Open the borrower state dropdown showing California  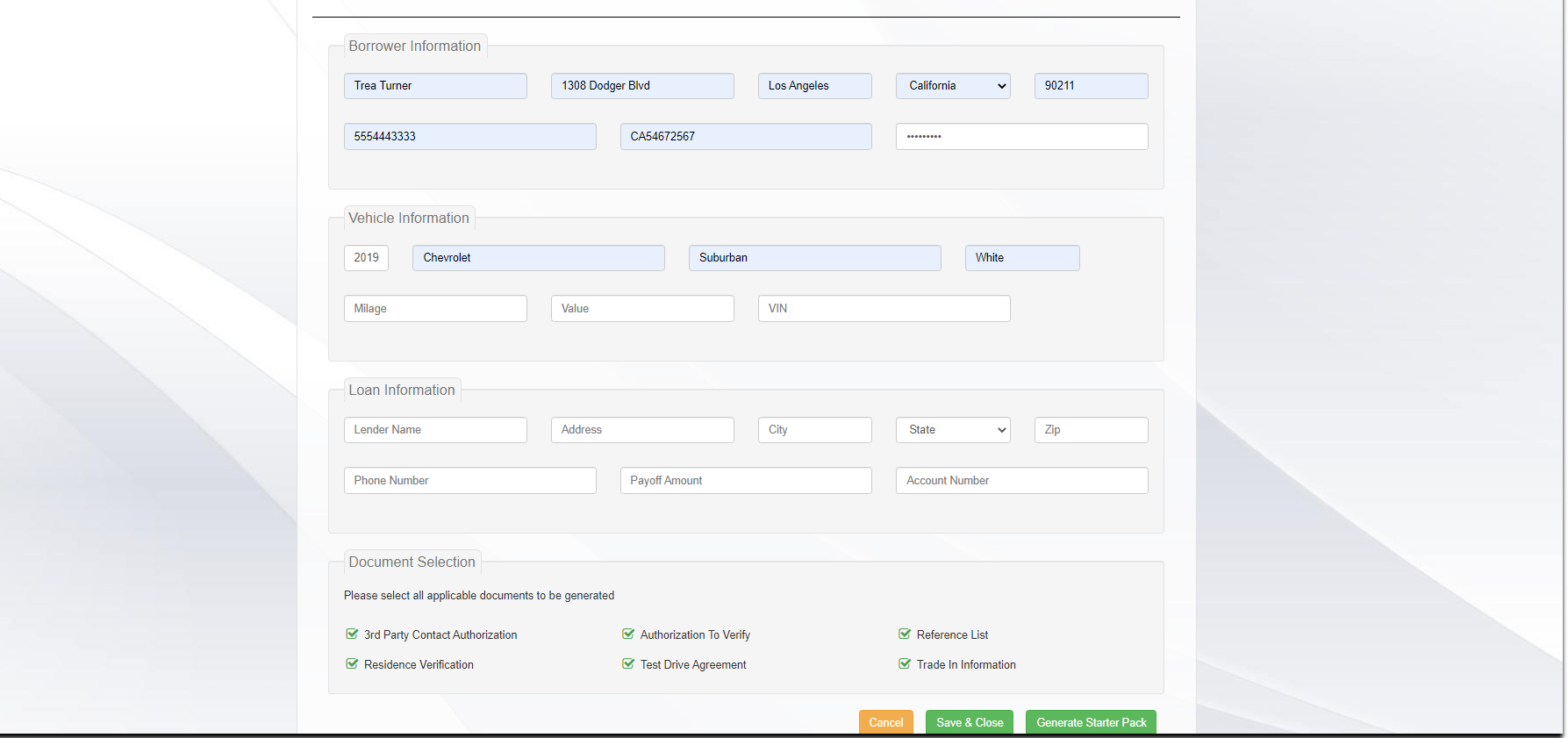coord(953,86)
